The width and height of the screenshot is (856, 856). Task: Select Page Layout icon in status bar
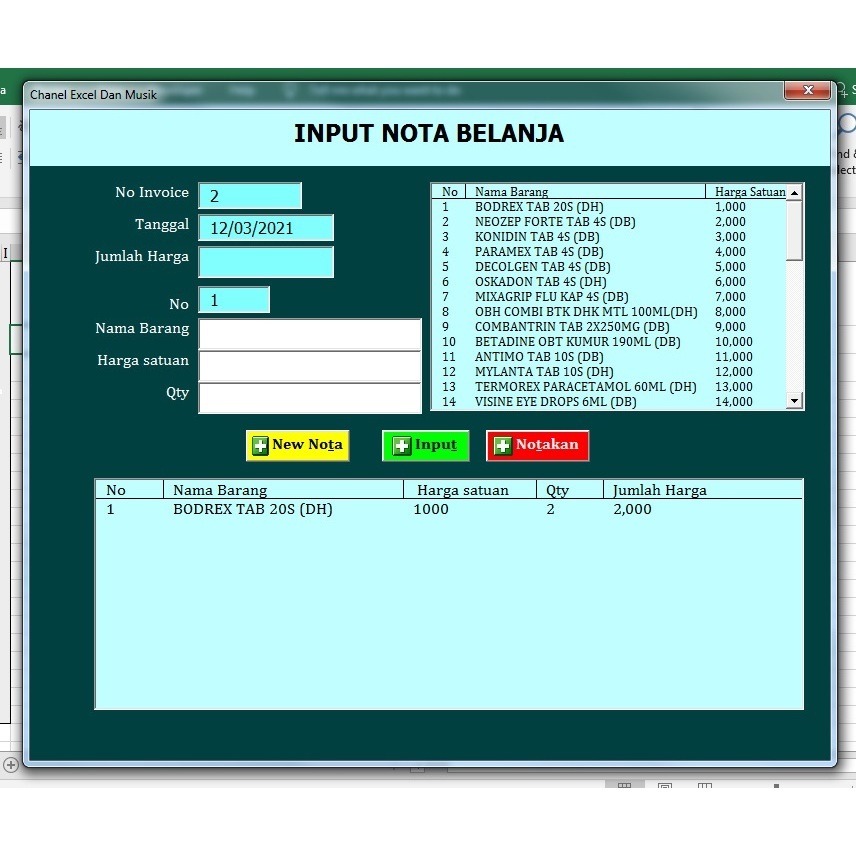664,786
